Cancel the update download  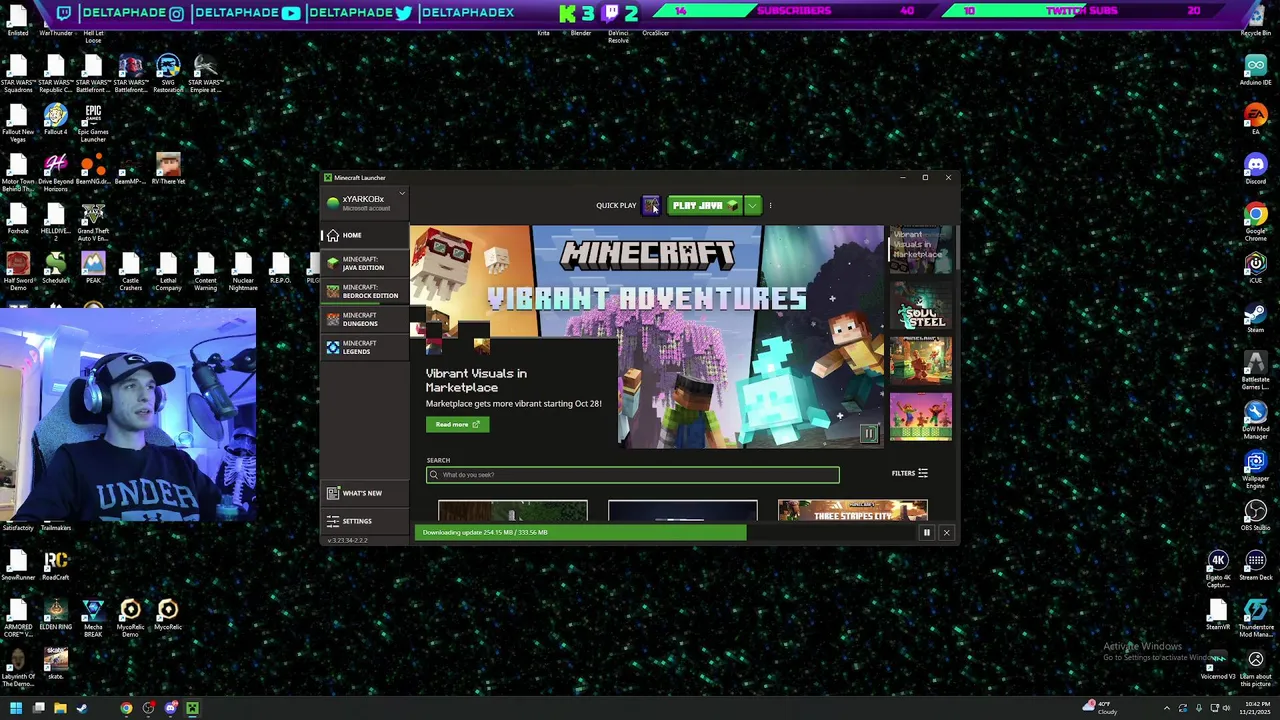click(946, 533)
